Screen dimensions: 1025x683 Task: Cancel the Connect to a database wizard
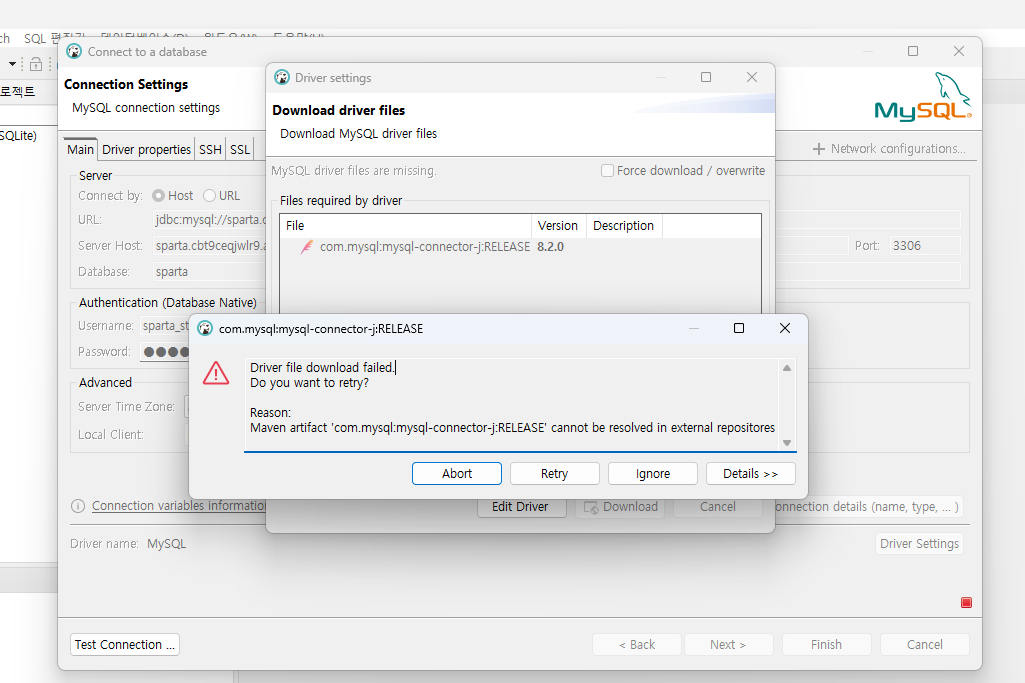click(924, 644)
